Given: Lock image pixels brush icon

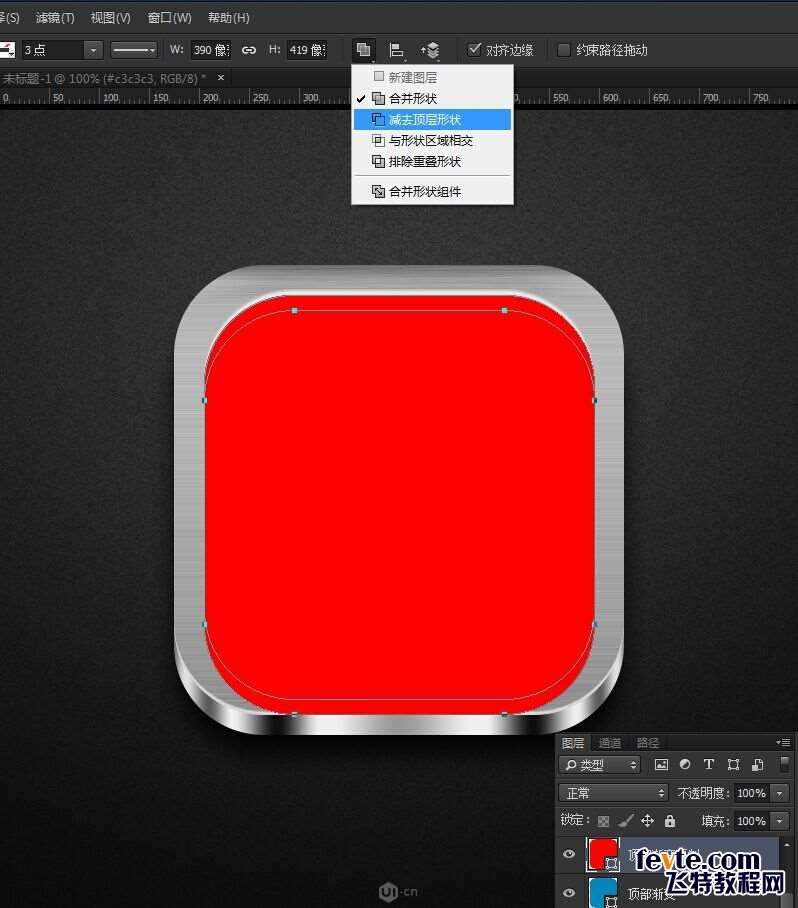Looking at the screenshot, I should 625,821.
